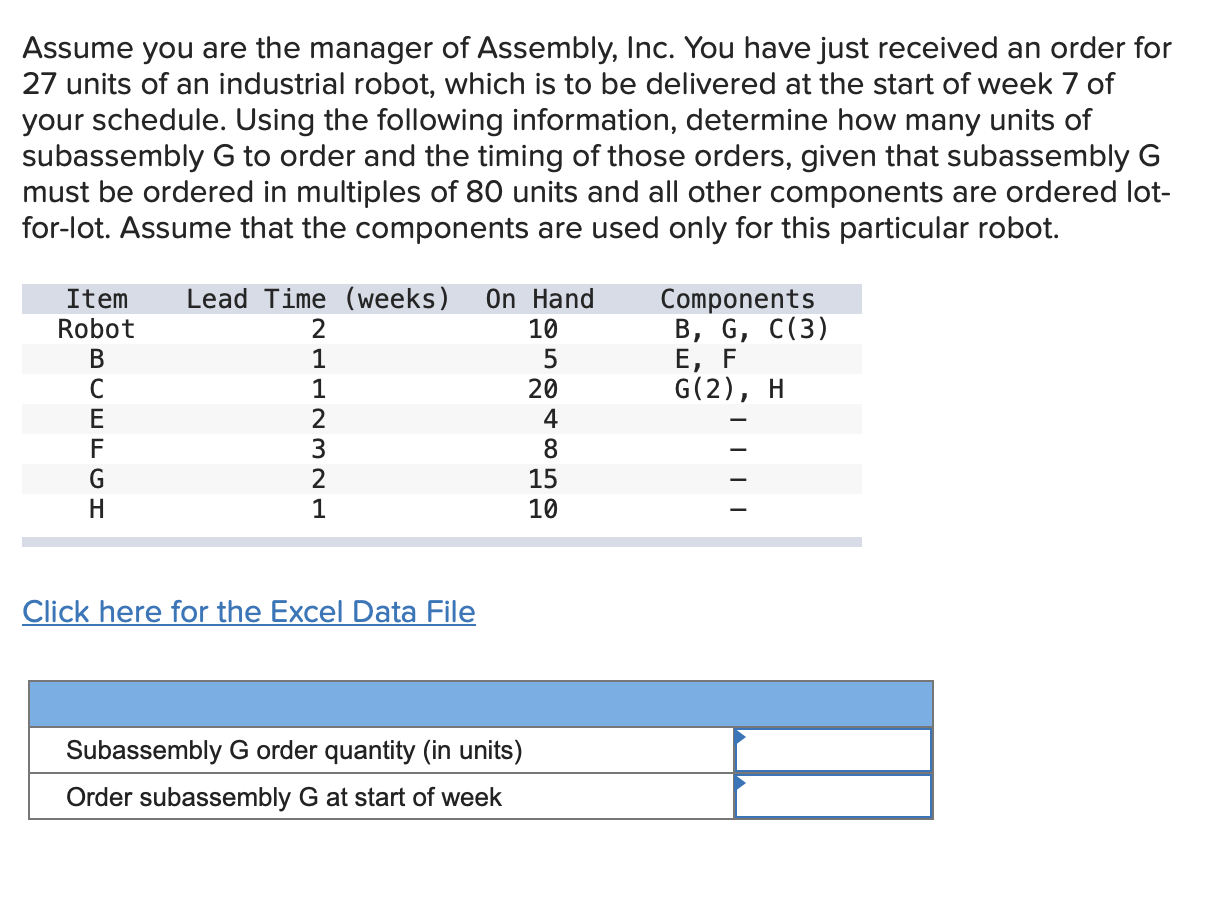Click the blue answer table header bar
Screen dimensions: 1210x918
[481, 704]
